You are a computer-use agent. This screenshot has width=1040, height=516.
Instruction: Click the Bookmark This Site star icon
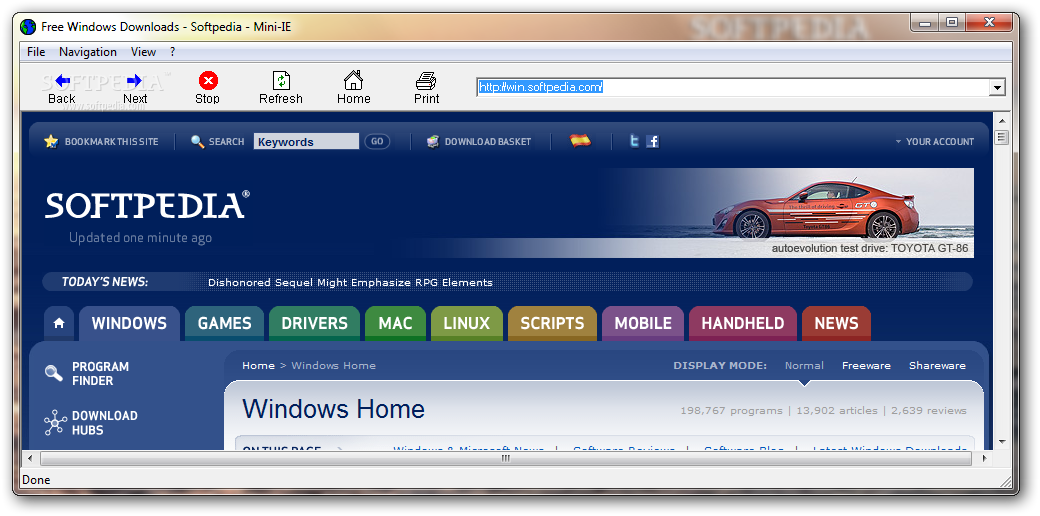51,141
